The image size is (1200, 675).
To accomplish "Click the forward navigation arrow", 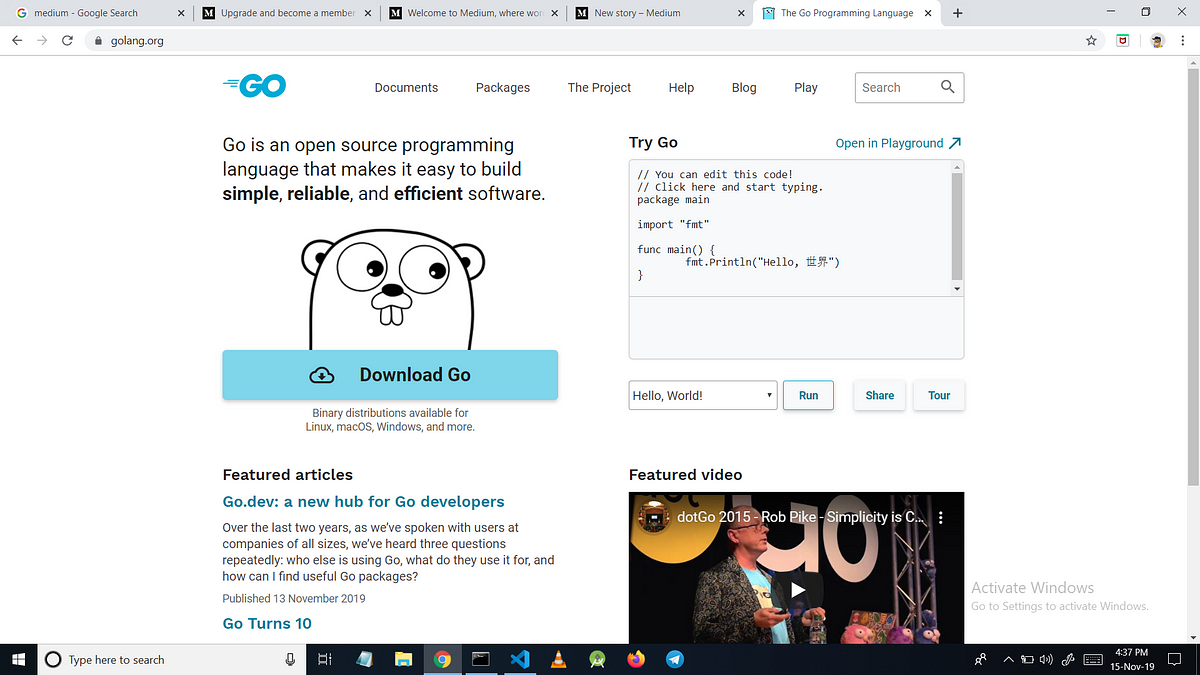I will tap(42, 41).
